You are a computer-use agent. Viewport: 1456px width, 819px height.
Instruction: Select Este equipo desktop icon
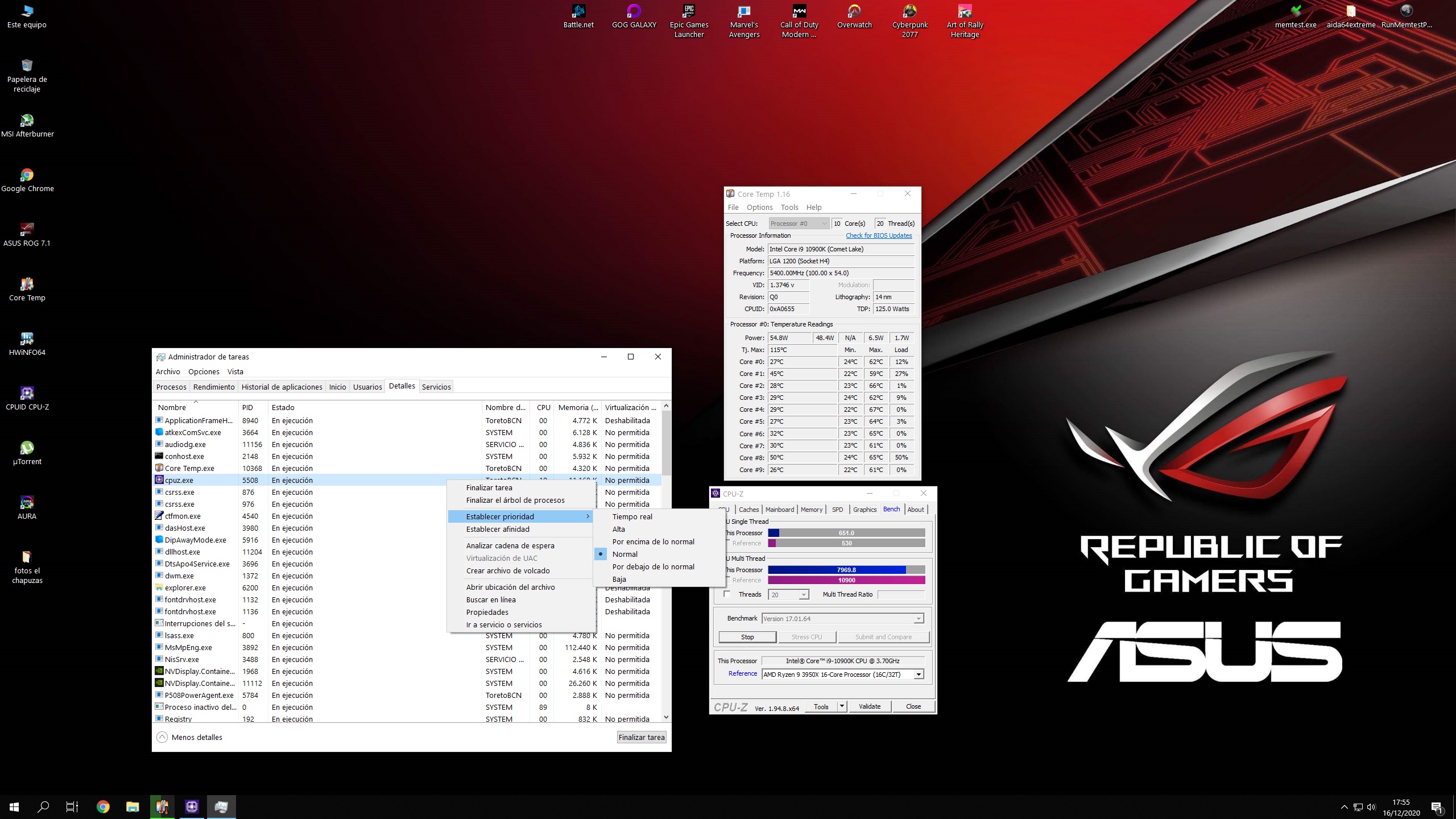pos(27,16)
